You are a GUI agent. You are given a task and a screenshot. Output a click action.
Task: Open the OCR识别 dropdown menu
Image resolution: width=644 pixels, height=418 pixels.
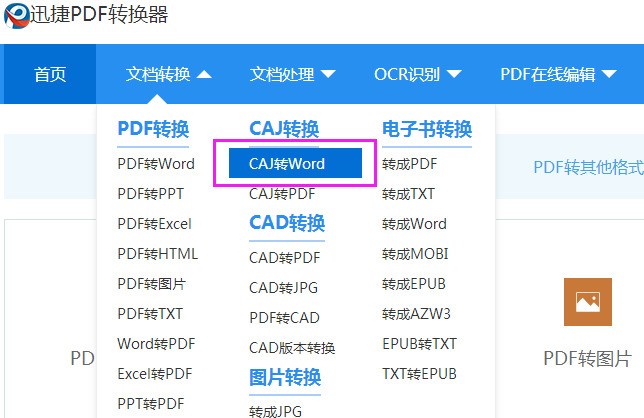(x=418, y=74)
